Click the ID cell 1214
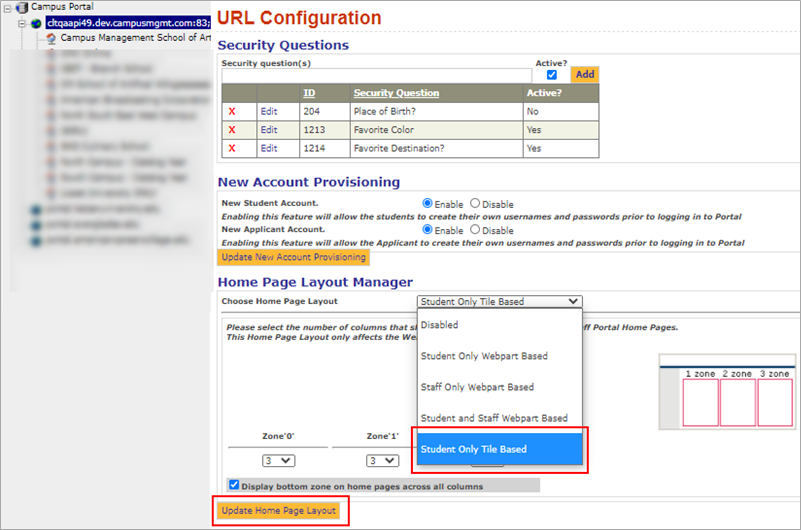The width and height of the screenshot is (801, 530). (x=324, y=148)
